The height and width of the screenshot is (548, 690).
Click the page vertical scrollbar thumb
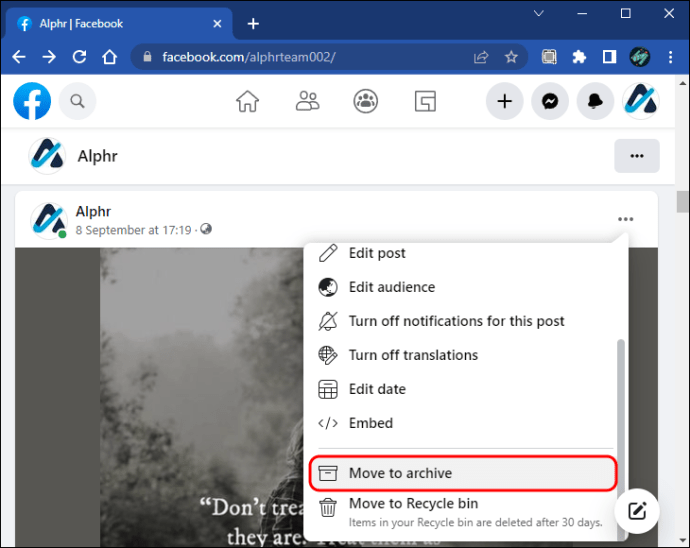[x=683, y=202]
